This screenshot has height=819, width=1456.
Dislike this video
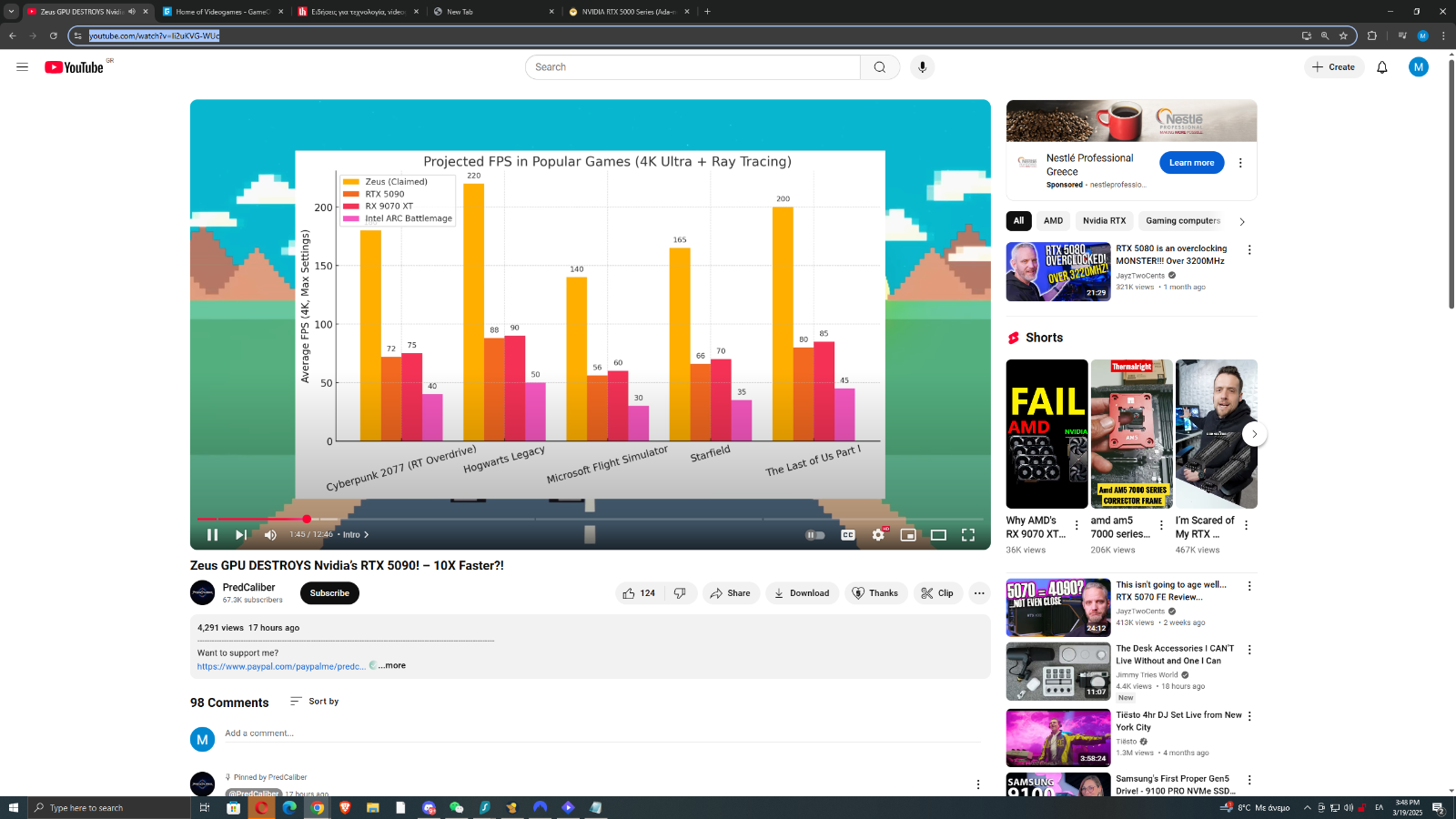(681, 593)
